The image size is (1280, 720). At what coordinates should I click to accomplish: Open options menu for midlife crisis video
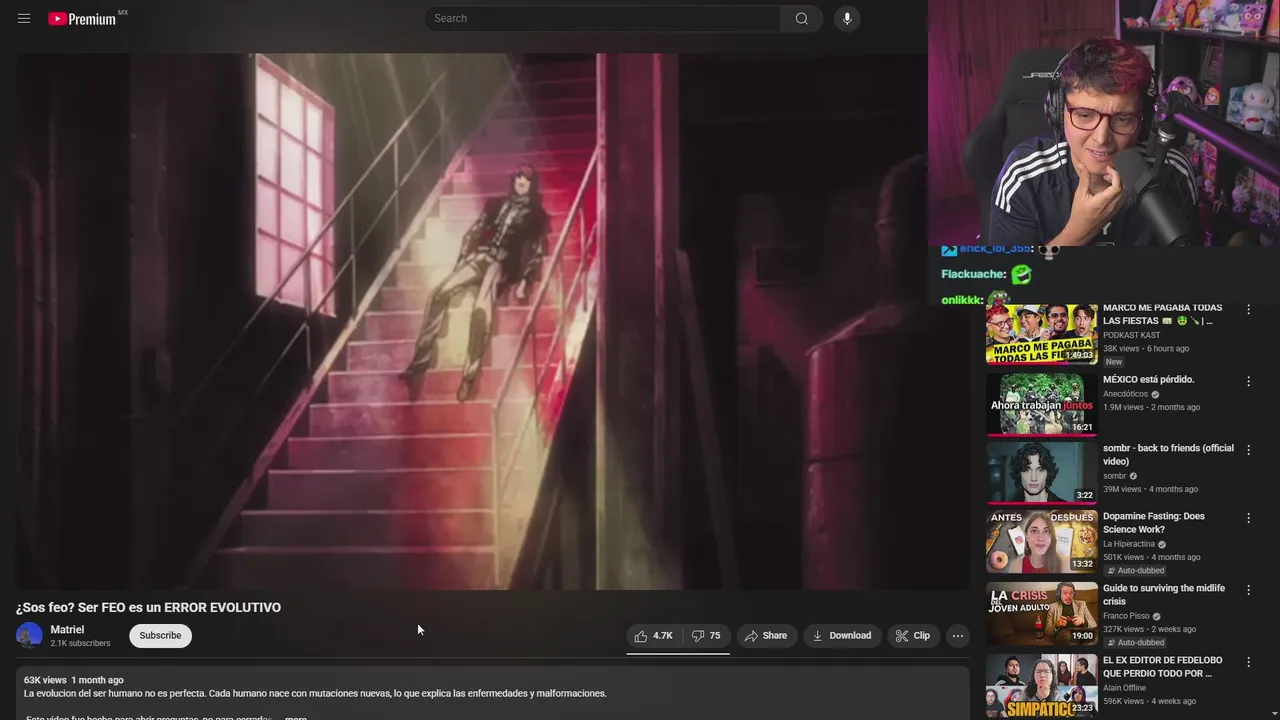click(1248, 590)
